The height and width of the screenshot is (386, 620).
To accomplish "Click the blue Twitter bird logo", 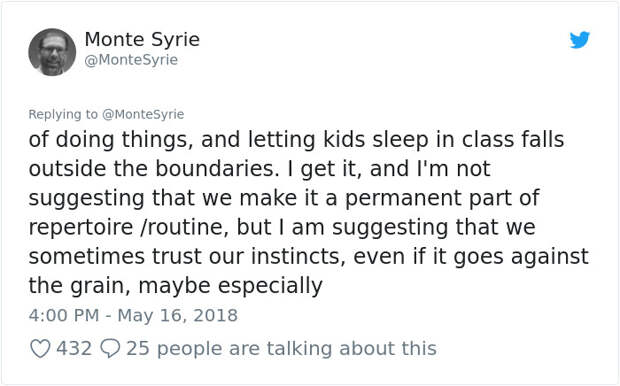I will tap(580, 40).
